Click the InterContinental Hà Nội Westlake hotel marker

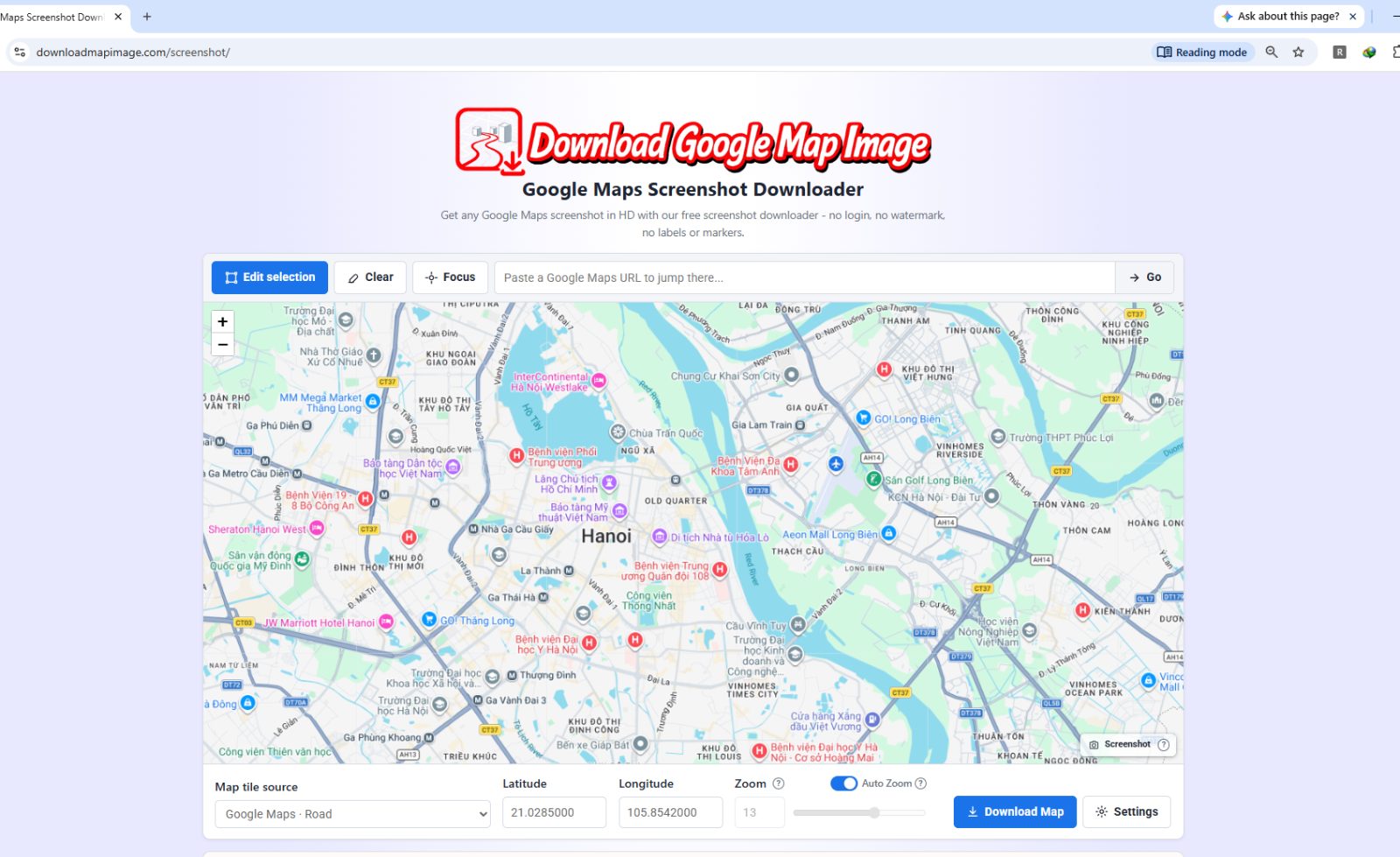coord(599,381)
